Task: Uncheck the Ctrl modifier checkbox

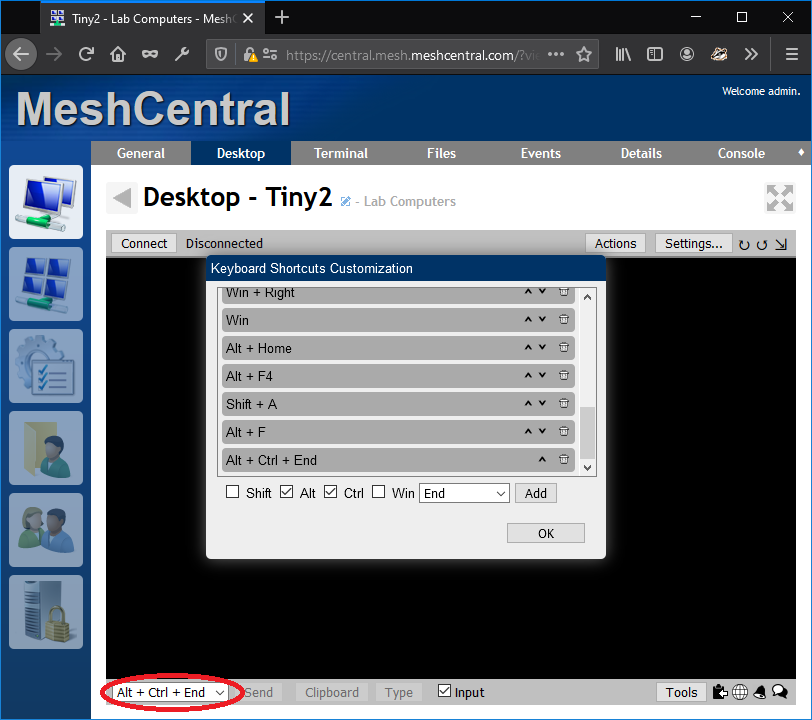Action: pyautogui.click(x=330, y=492)
